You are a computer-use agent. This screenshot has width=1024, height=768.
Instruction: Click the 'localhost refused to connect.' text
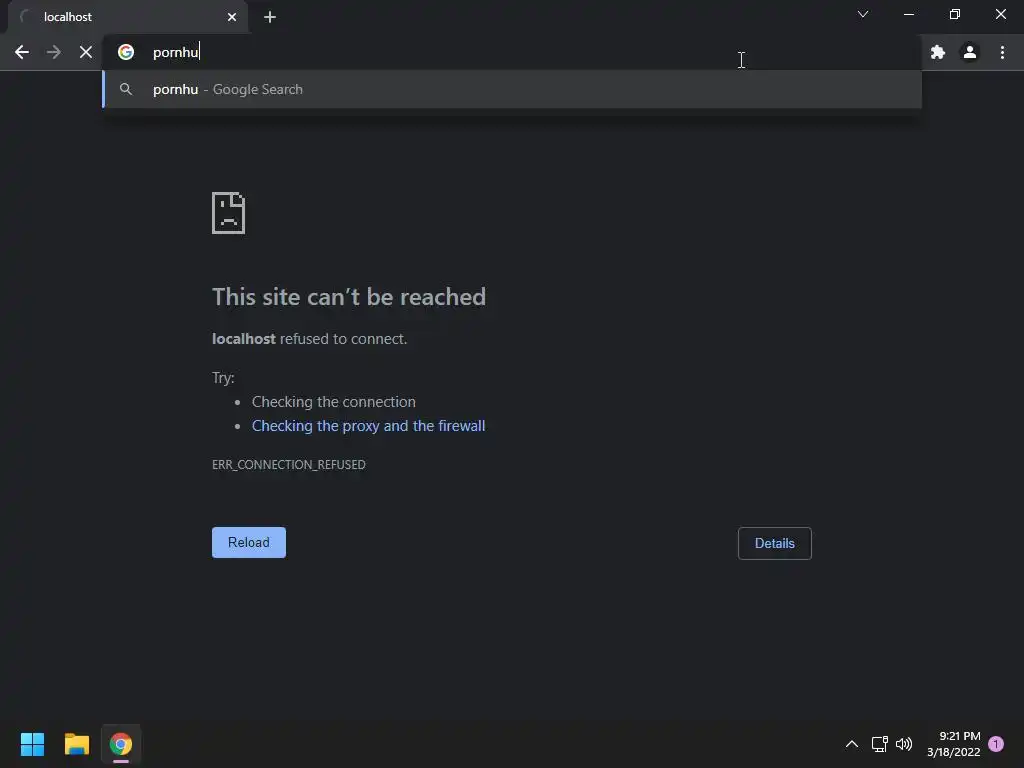click(x=310, y=339)
